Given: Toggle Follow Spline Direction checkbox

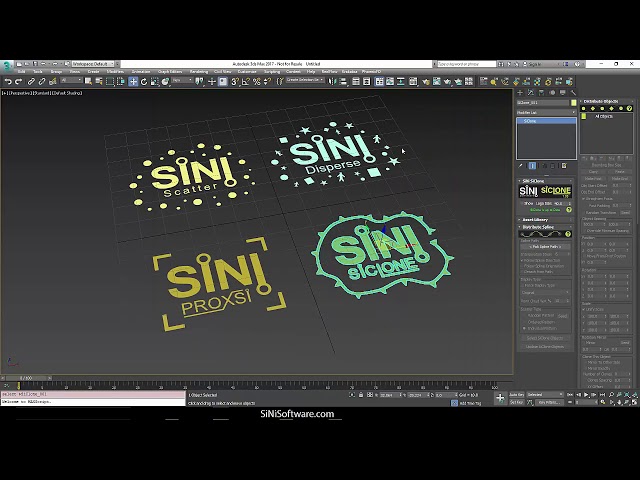Looking at the screenshot, I should (522, 260).
